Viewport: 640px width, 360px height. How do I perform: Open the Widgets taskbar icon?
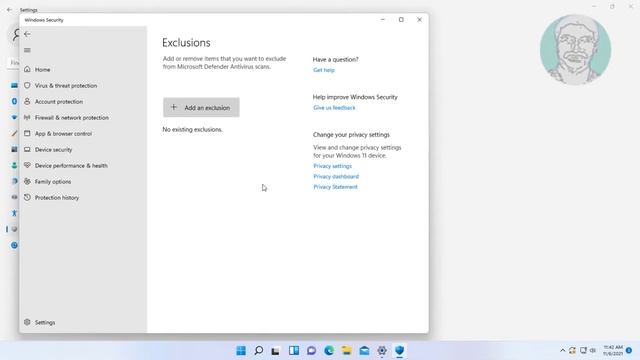(294, 350)
